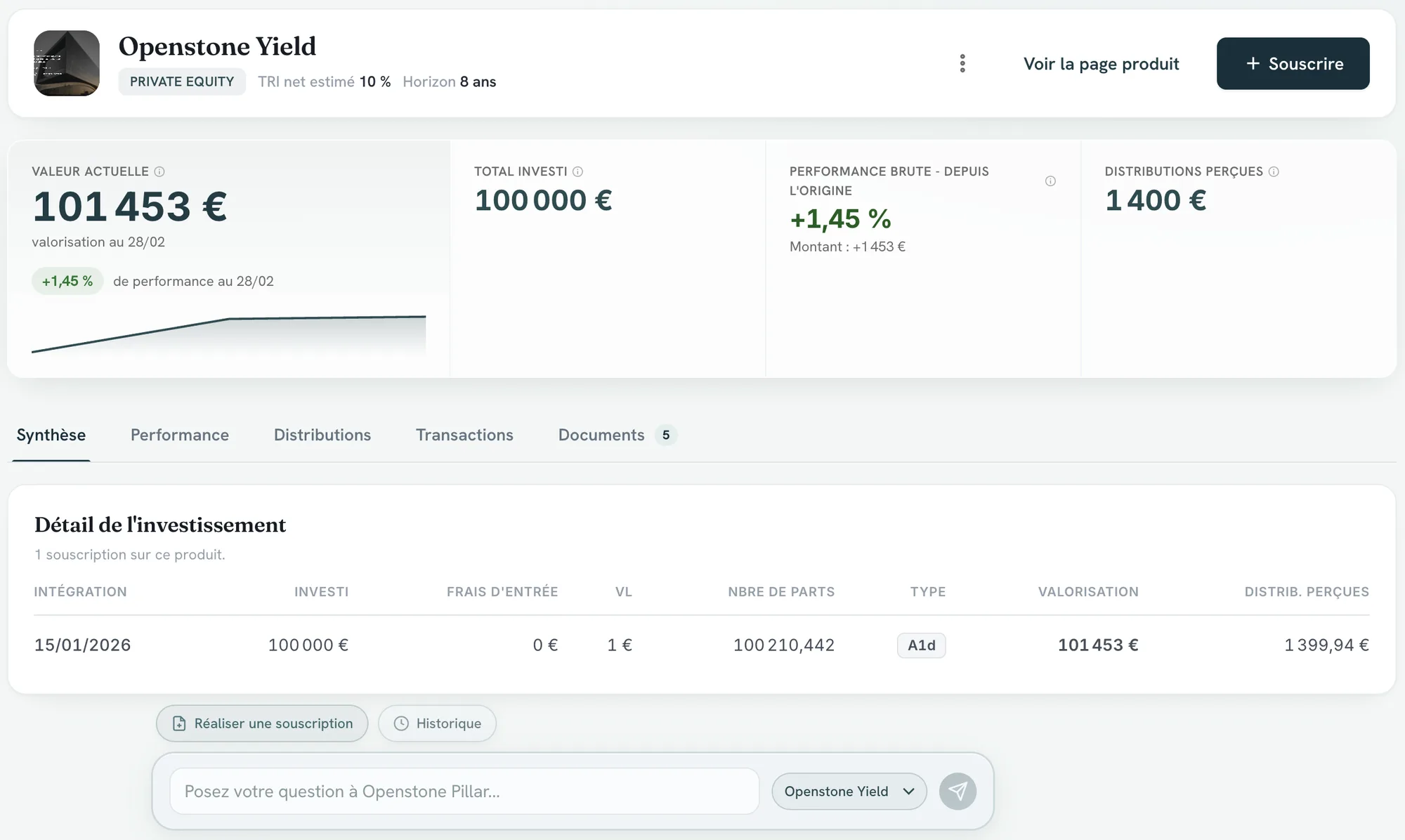Click the DISTRIB. PERÇUES column header
The image size is (1405, 840).
1307,592
